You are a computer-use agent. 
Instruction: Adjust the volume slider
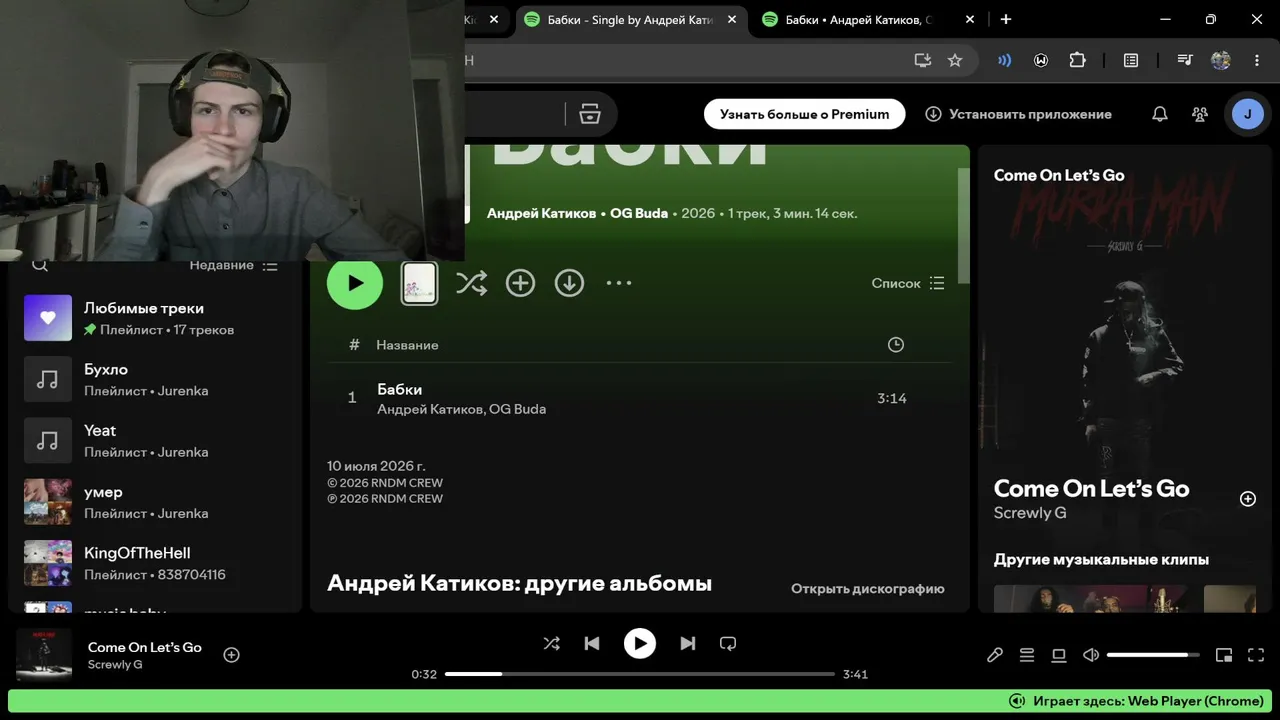point(1153,655)
